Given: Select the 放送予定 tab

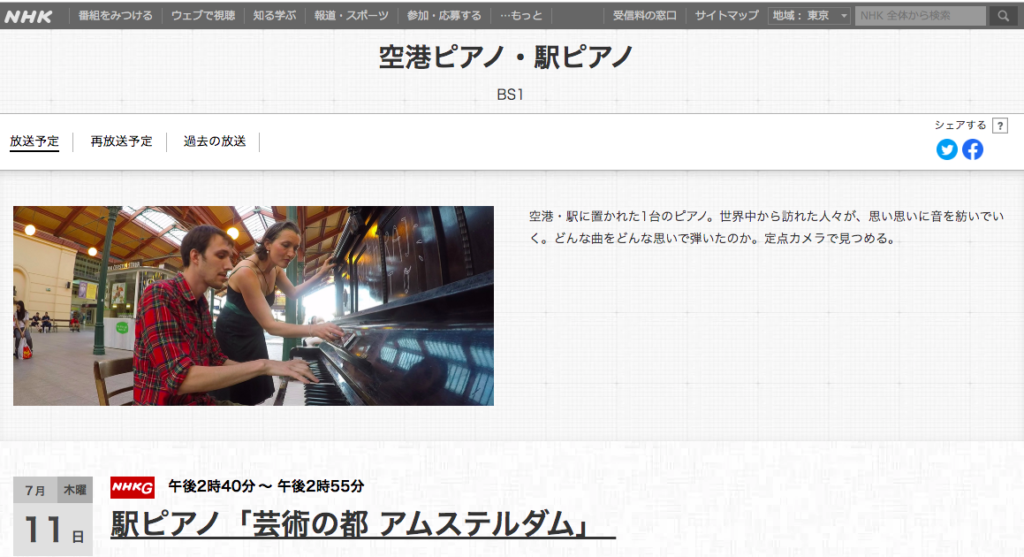Looking at the screenshot, I should tap(34, 141).
